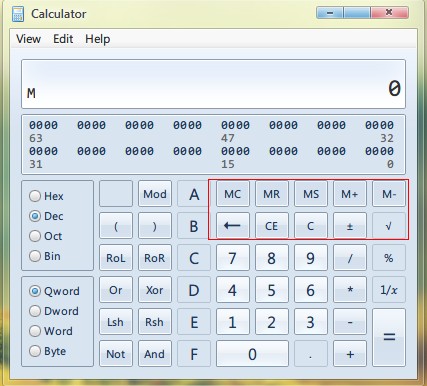Screen dimensions: 427x386
Task: Click the number 2 key
Action: click(x=272, y=322)
